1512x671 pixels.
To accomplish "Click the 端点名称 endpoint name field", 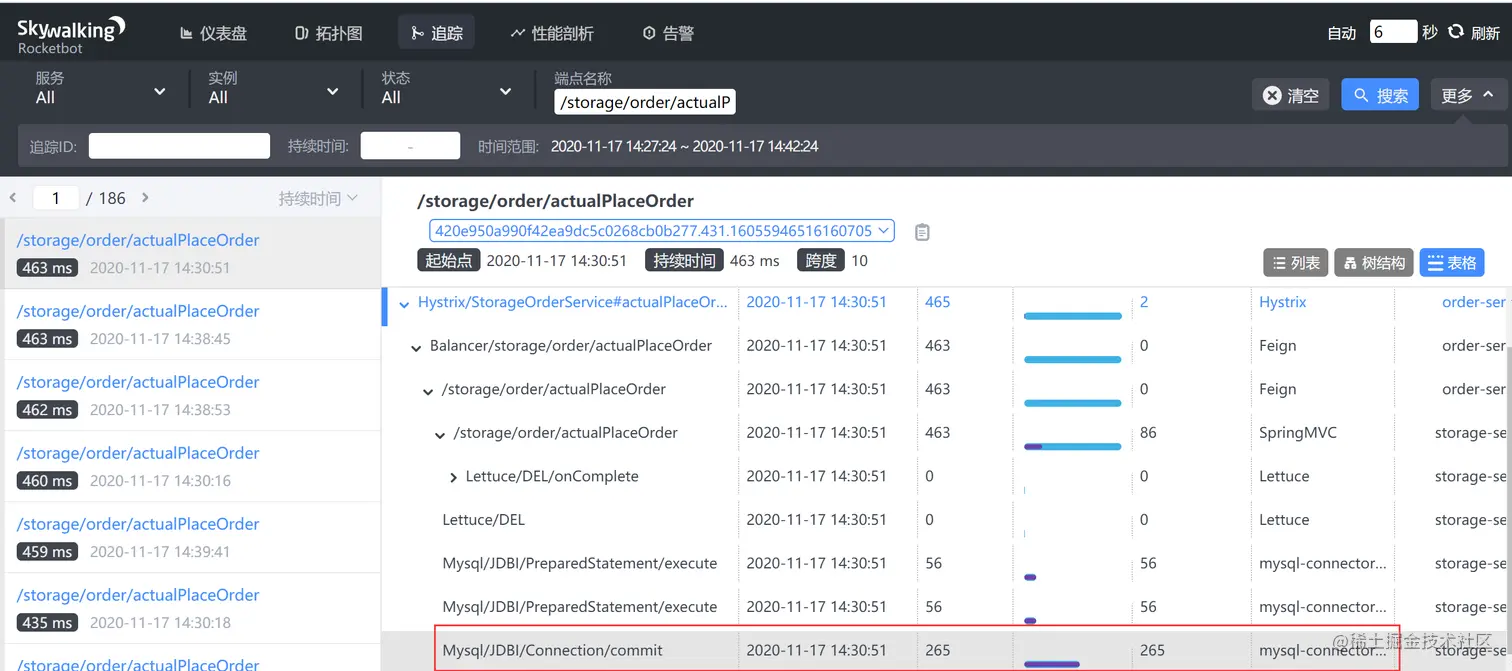I will (645, 102).
